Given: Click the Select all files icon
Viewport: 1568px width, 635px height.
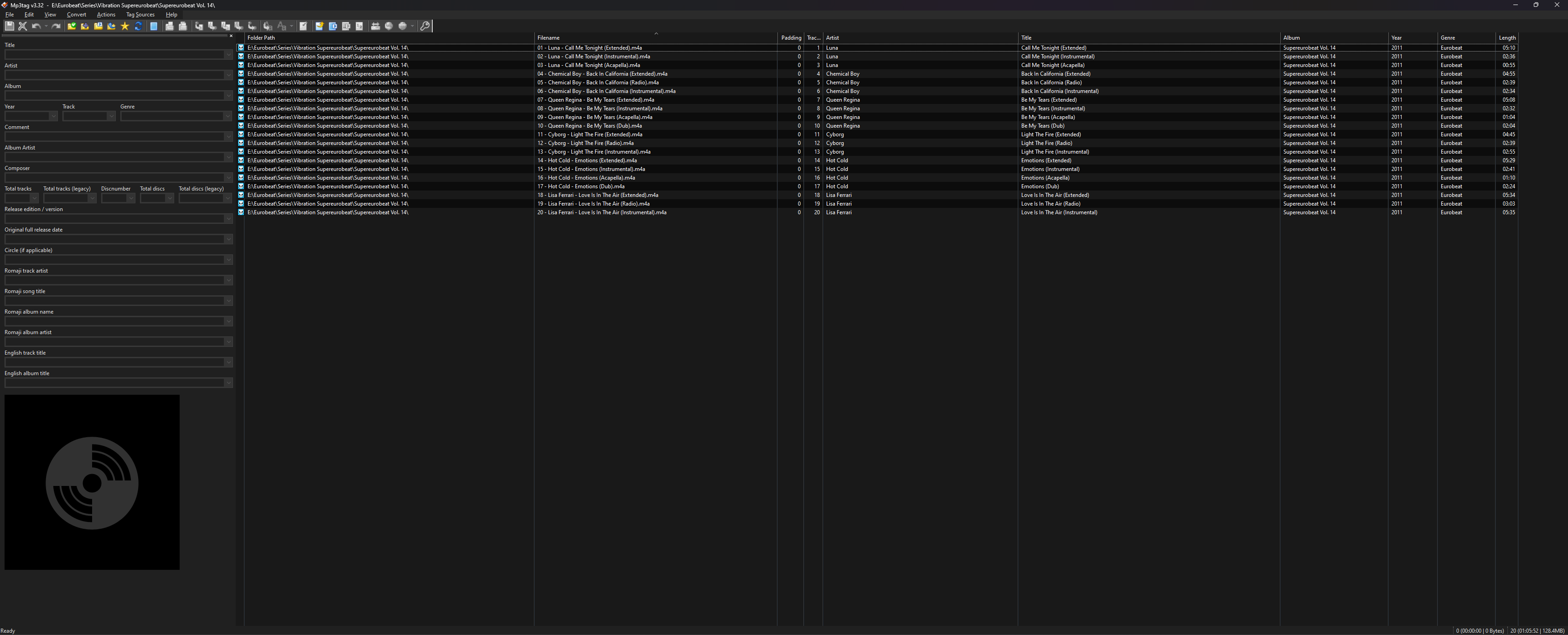Looking at the screenshot, I should tap(154, 26).
